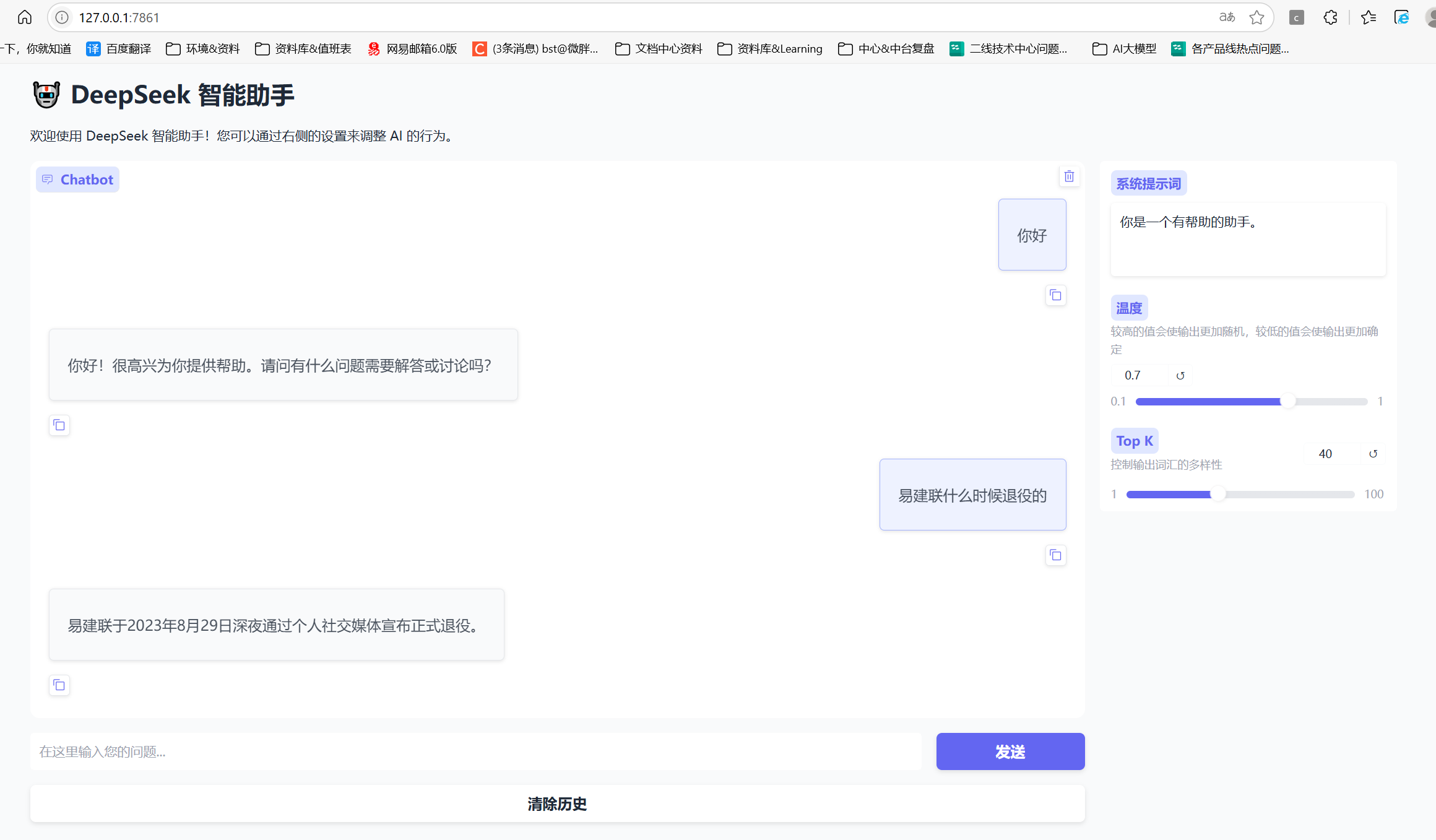
Task: Expand the 文档中心资料 bookmark folder
Action: click(659, 49)
